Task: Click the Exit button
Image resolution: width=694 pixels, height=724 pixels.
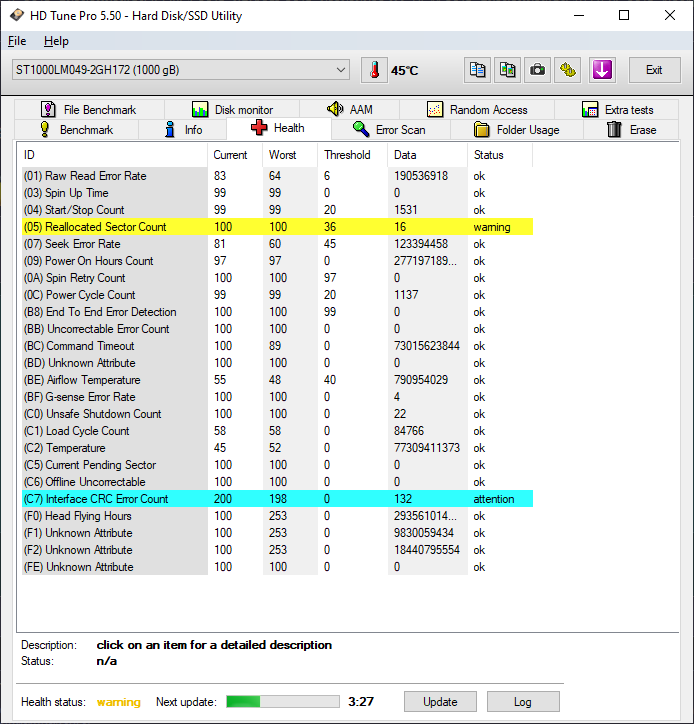Action: click(654, 70)
